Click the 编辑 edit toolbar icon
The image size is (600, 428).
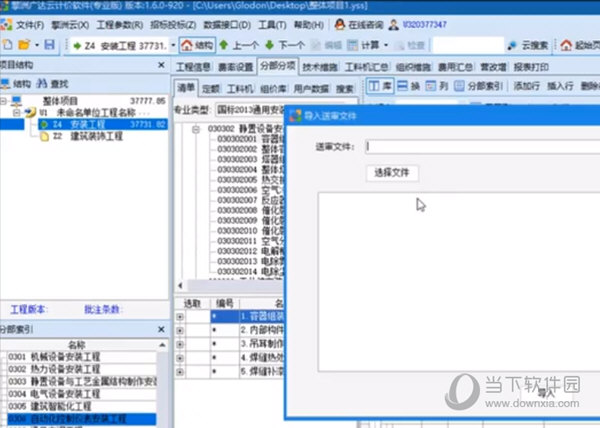coord(316,46)
